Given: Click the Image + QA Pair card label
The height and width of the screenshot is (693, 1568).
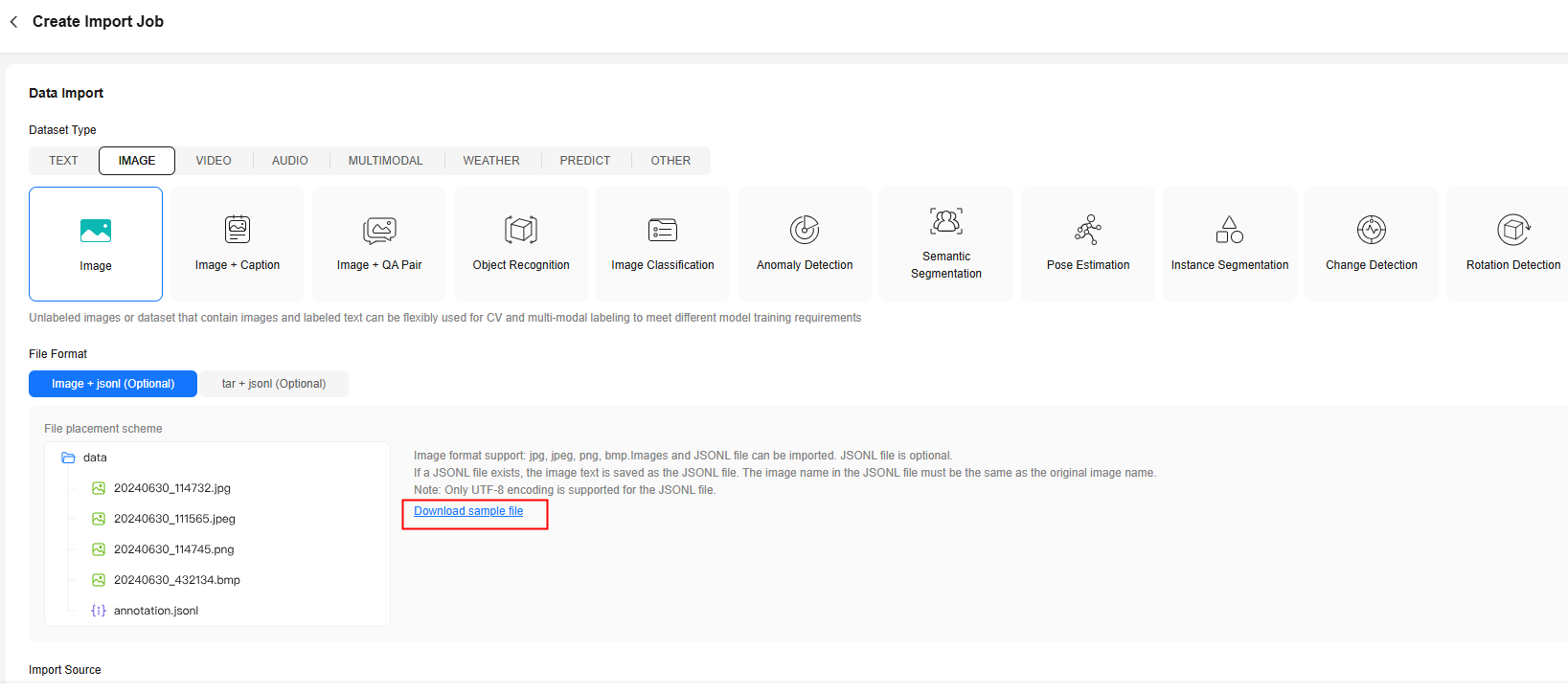Looking at the screenshot, I should pyautogui.click(x=379, y=265).
